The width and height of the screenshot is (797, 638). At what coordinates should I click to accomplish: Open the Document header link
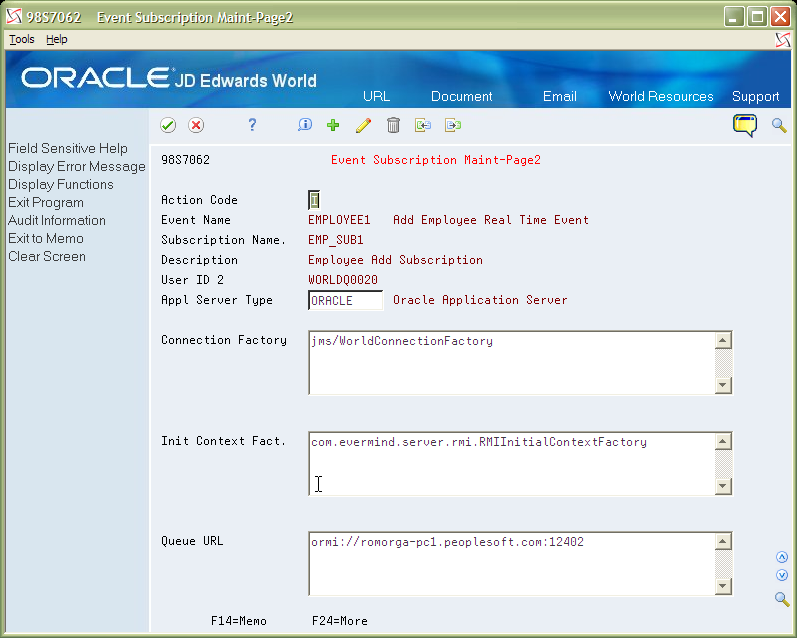pos(462,96)
